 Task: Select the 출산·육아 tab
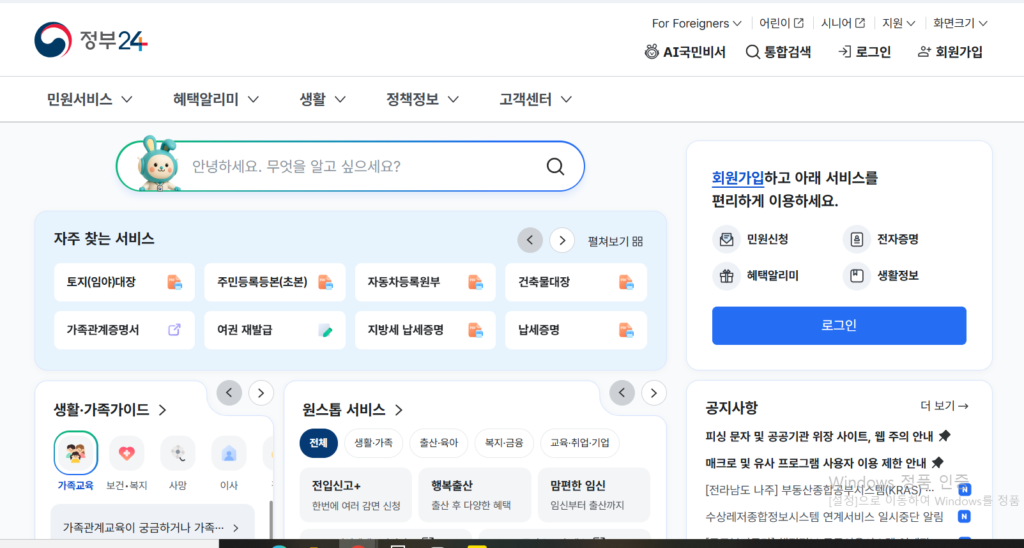439,443
